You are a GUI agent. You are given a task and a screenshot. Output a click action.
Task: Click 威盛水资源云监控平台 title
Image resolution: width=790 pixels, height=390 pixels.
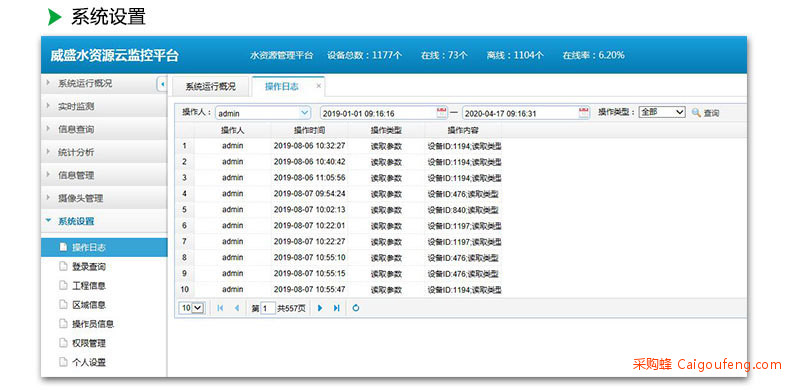tap(114, 55)
